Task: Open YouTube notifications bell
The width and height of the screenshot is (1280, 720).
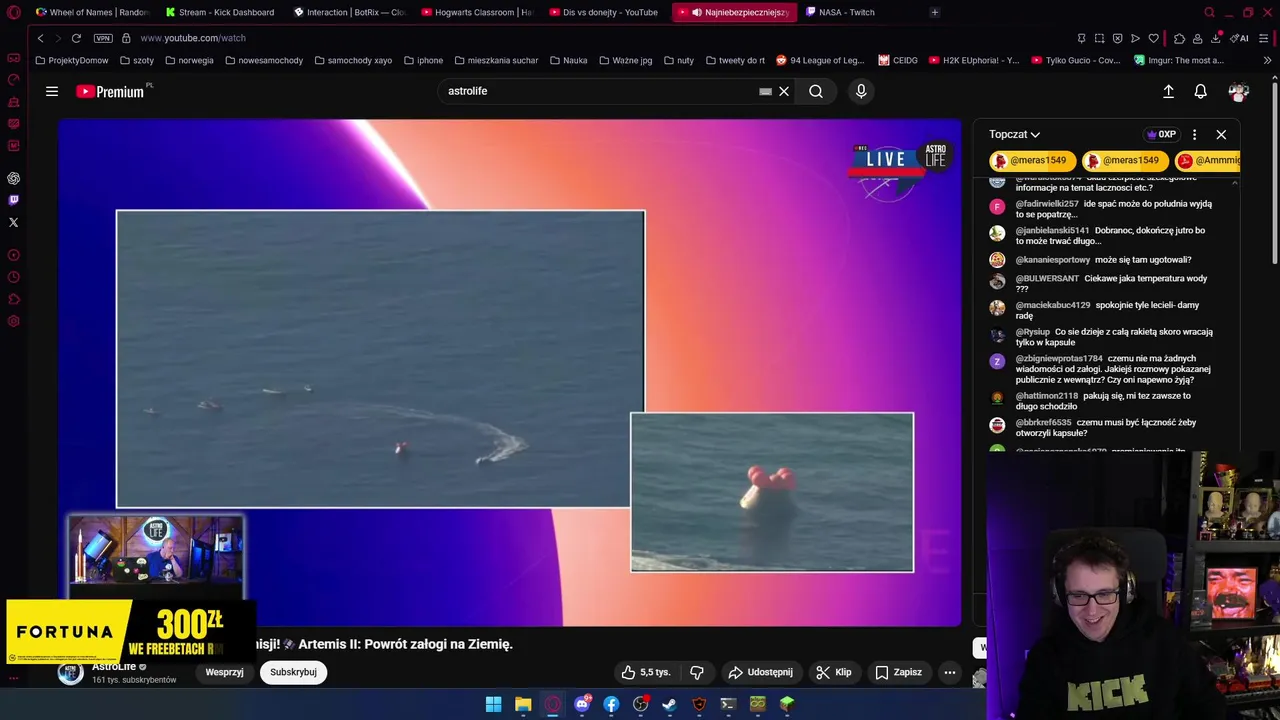Action: (x=1200, y=91)
